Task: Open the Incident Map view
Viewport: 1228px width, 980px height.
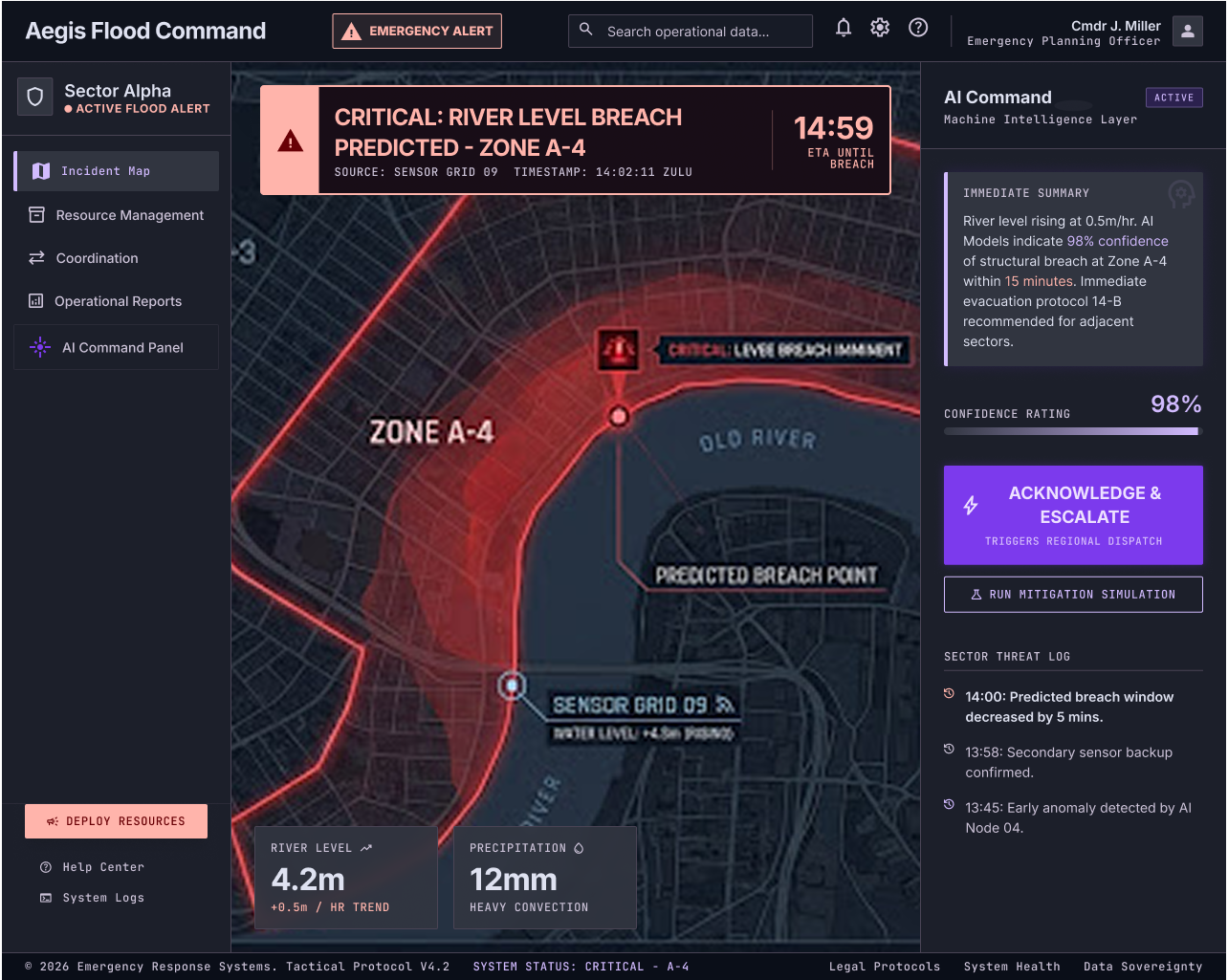Action: (117, 171)
